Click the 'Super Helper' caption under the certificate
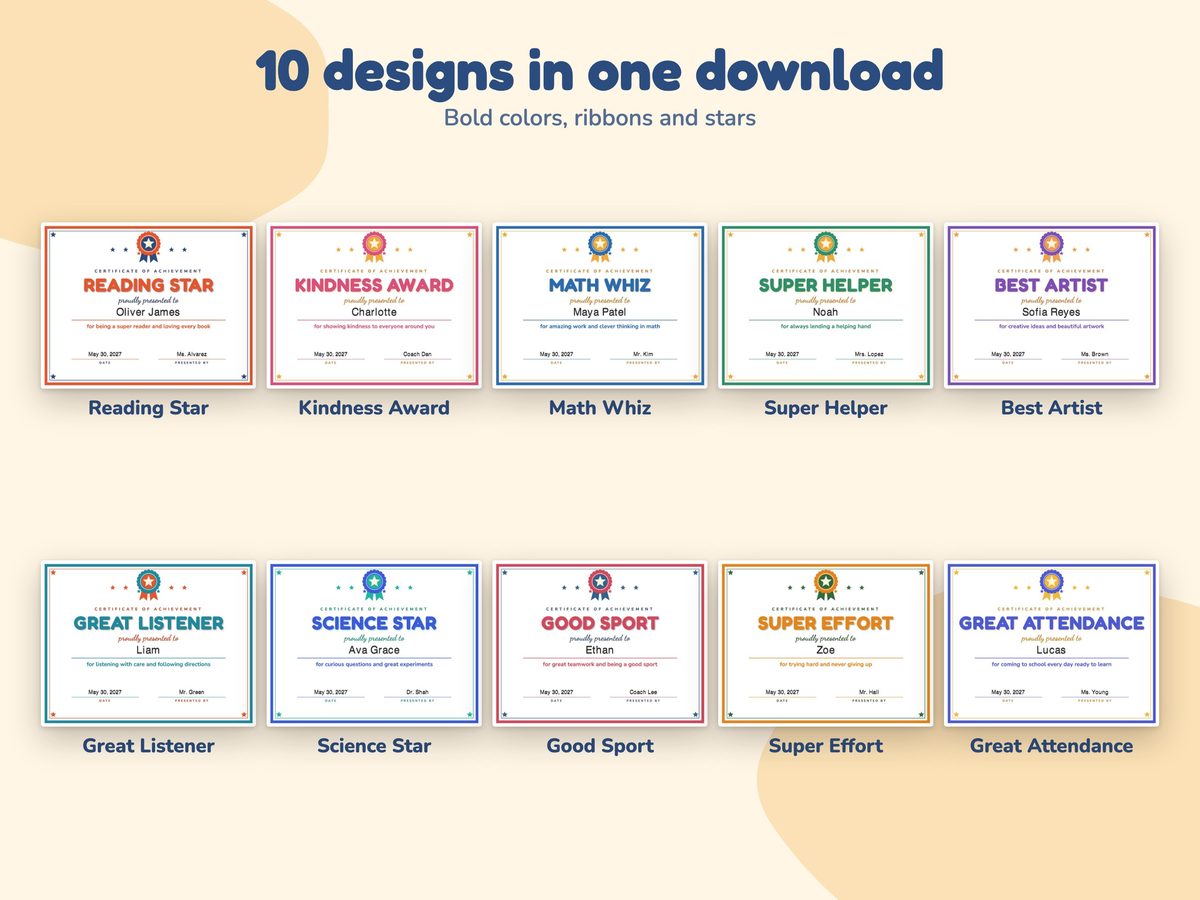The image size is (1200, 900). (826, 408)
